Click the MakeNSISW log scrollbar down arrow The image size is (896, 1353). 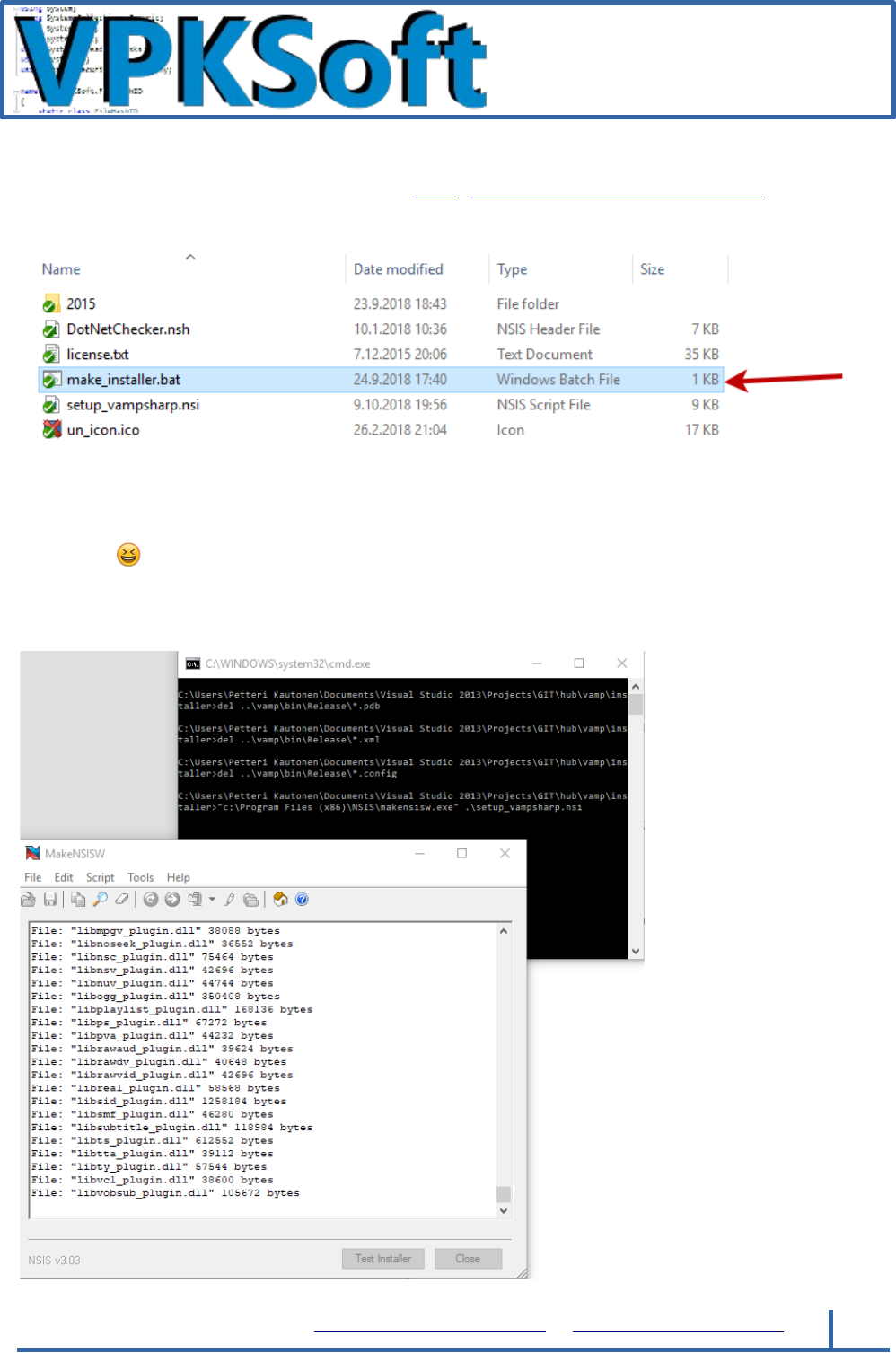pos(504,1210)
